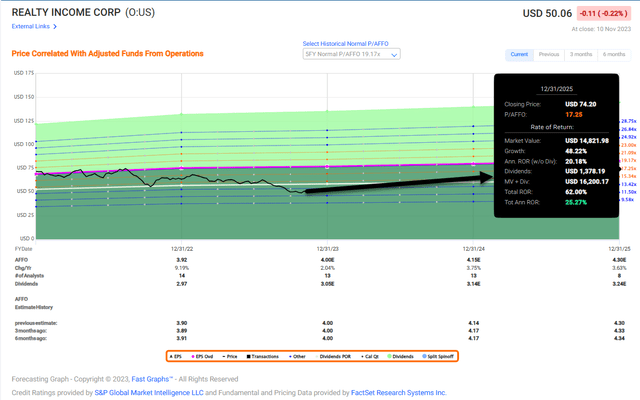Click Tot Ann ROR 25.27% value
The height and width of the screenshot is (400, 640).
(x=576, y=202)
